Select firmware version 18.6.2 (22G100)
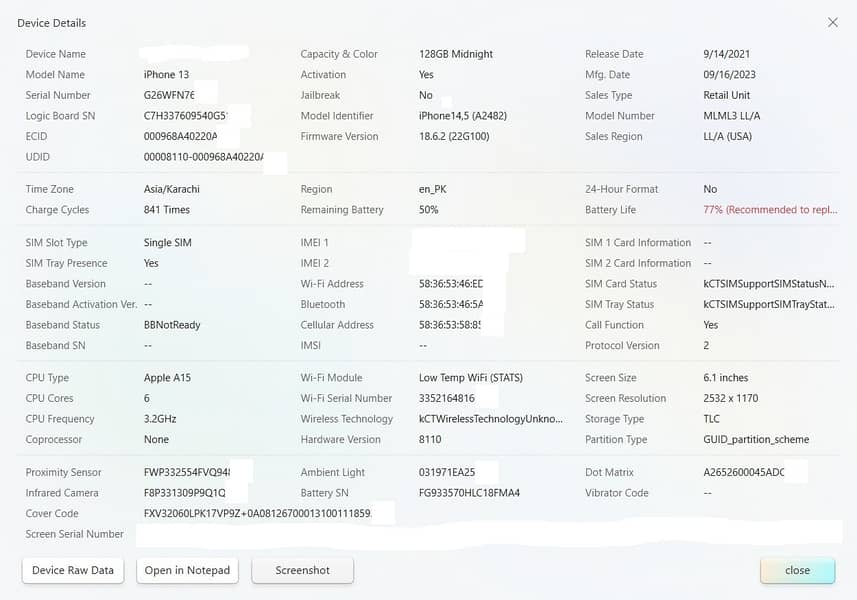 point(454,136)
